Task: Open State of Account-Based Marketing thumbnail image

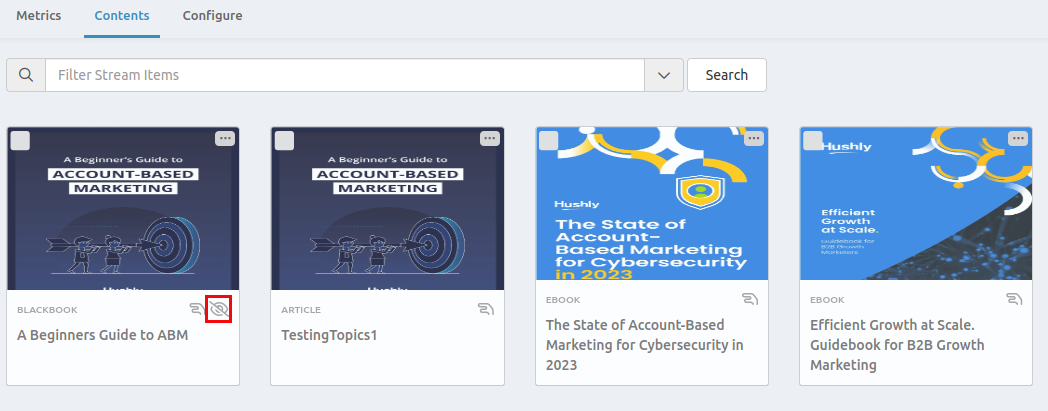Action: (x=652, y=203)
